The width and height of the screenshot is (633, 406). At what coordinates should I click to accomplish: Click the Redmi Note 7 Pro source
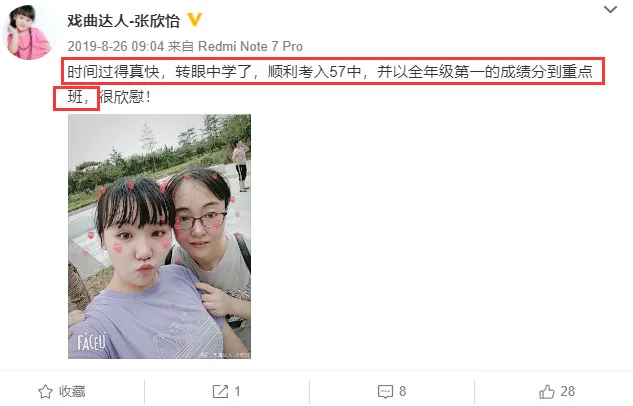click(x=250, y=46)
